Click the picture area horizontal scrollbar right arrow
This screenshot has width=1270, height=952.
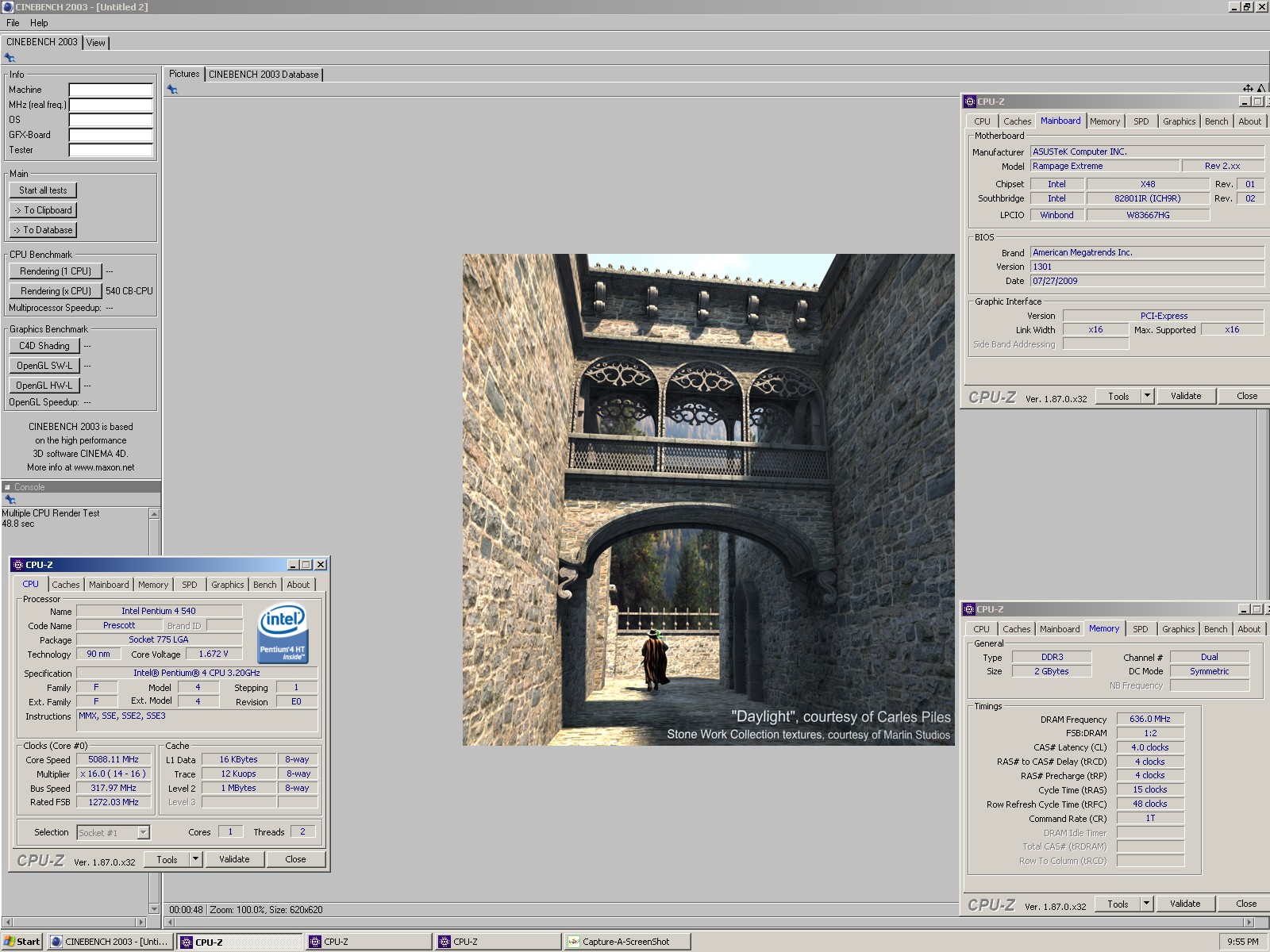point(1249,923)
